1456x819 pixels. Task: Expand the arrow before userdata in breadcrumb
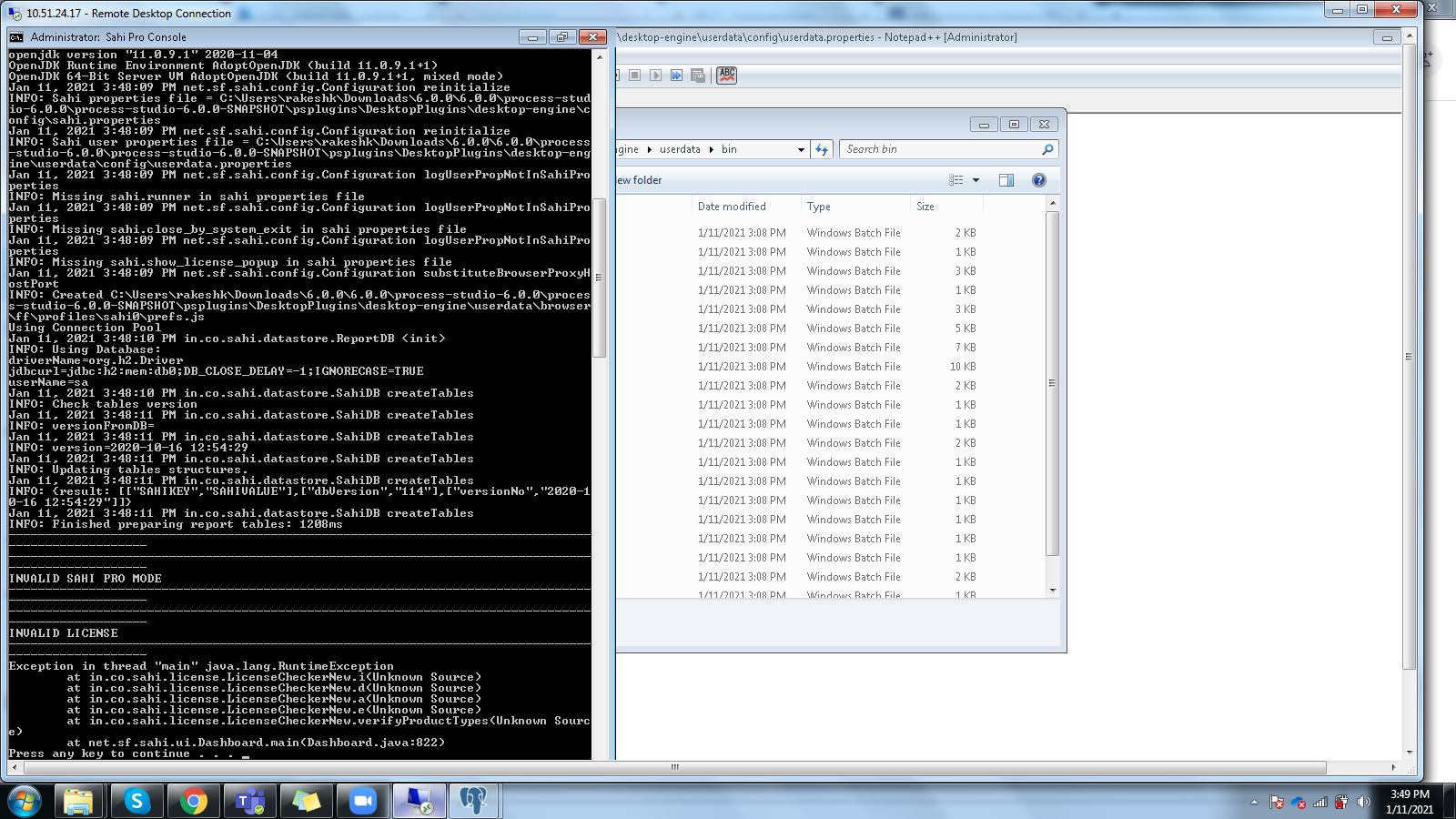tap(649, 149)
